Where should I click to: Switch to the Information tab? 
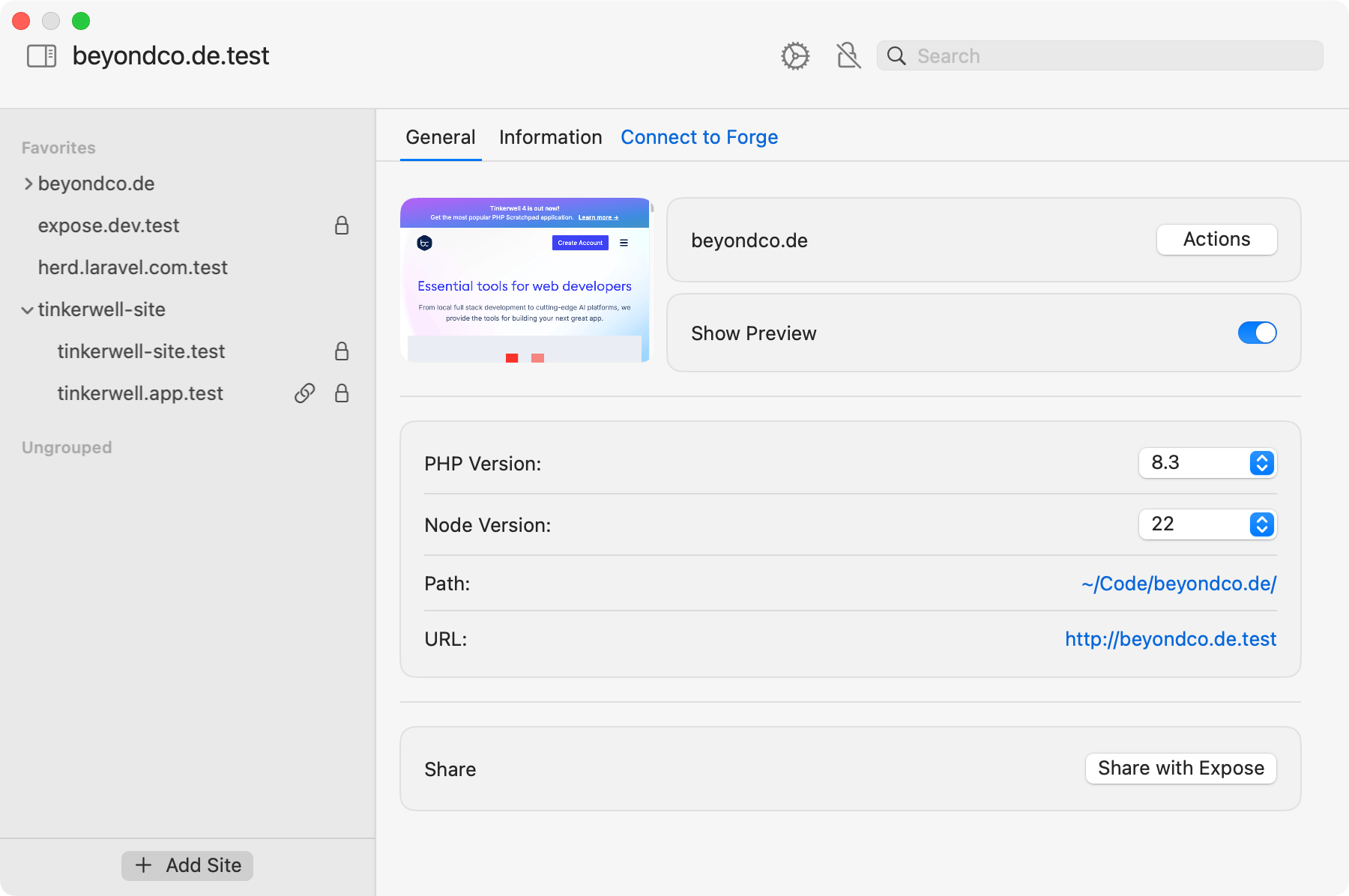point(551,137)
